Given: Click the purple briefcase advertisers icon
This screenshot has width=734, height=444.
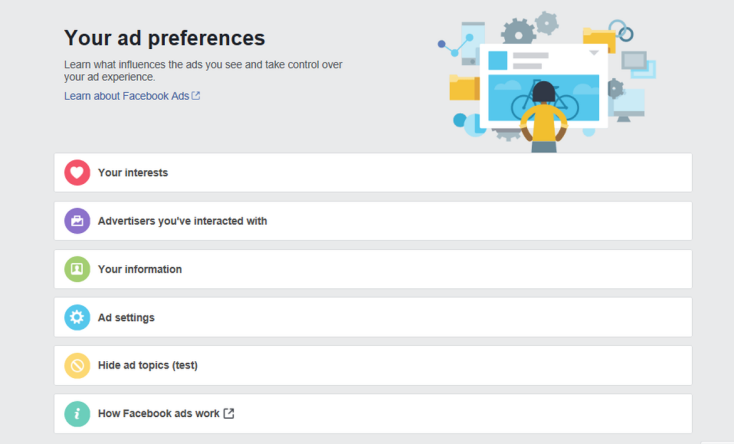Looking at the screenshot, I should coord(77,221).
